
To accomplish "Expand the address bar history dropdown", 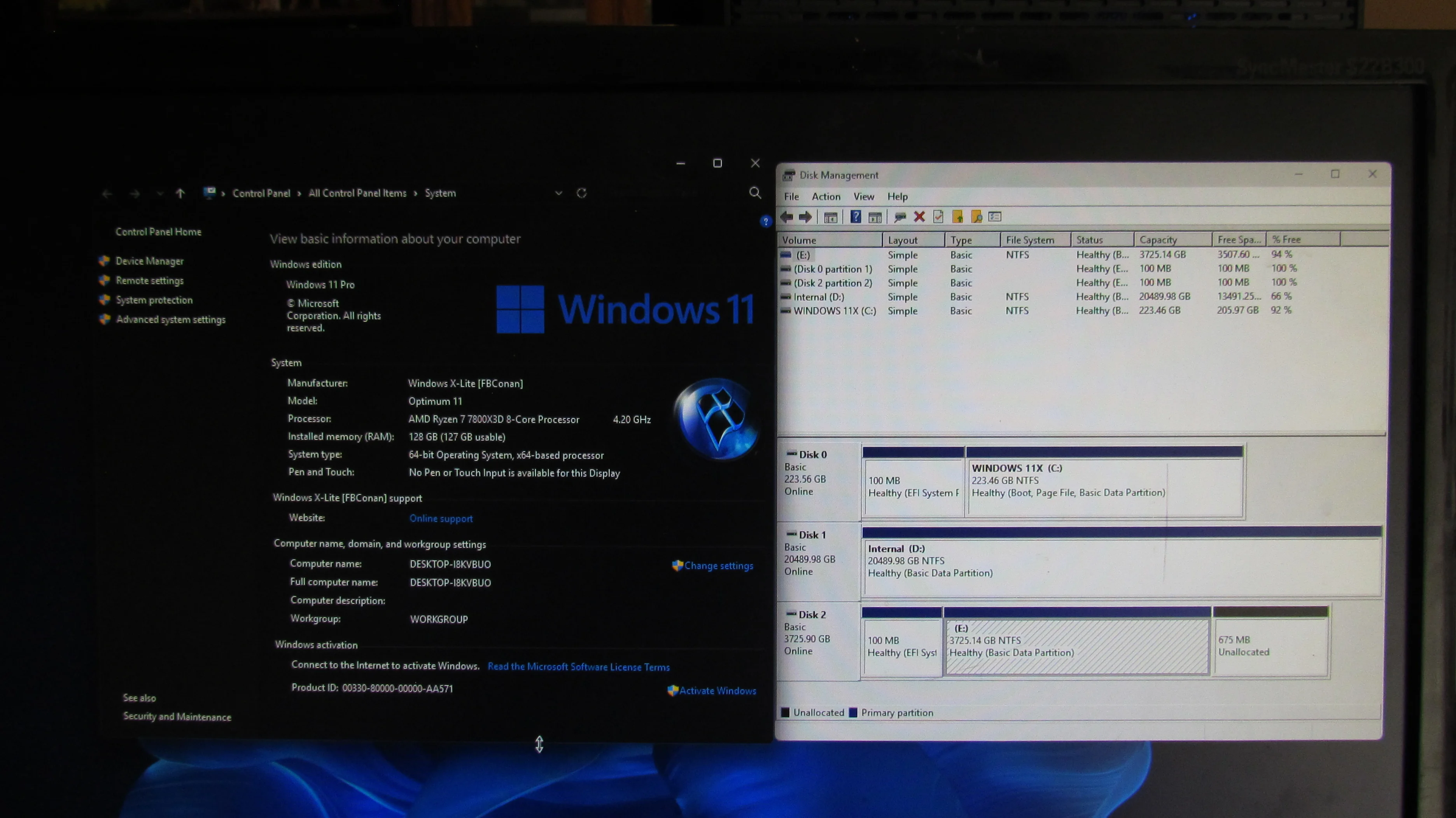I will pos(558,193).
